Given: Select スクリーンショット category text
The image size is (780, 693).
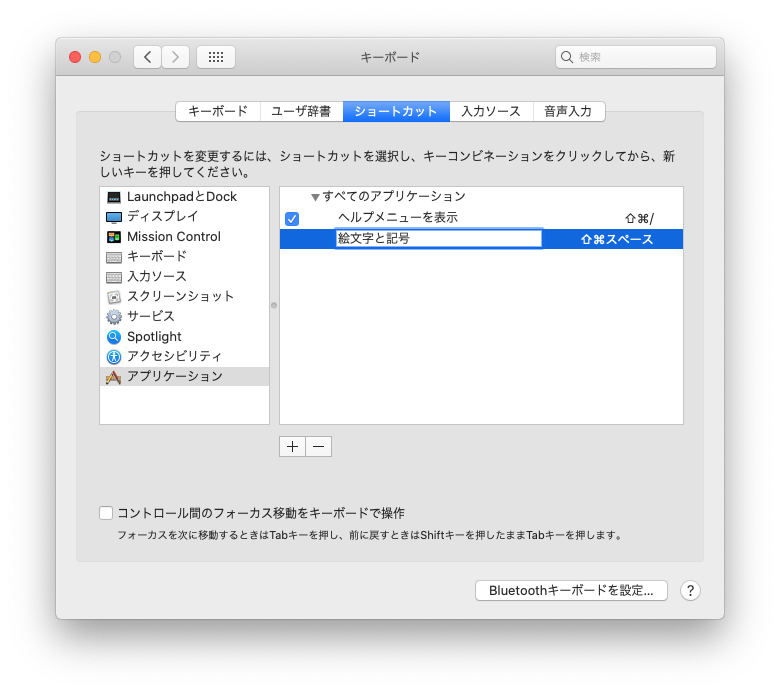Looking at the screenshot, I should (180, 297).
